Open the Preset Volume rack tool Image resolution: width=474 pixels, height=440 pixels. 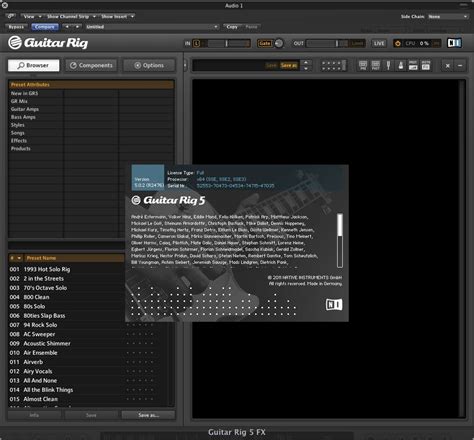coord(413,65)
